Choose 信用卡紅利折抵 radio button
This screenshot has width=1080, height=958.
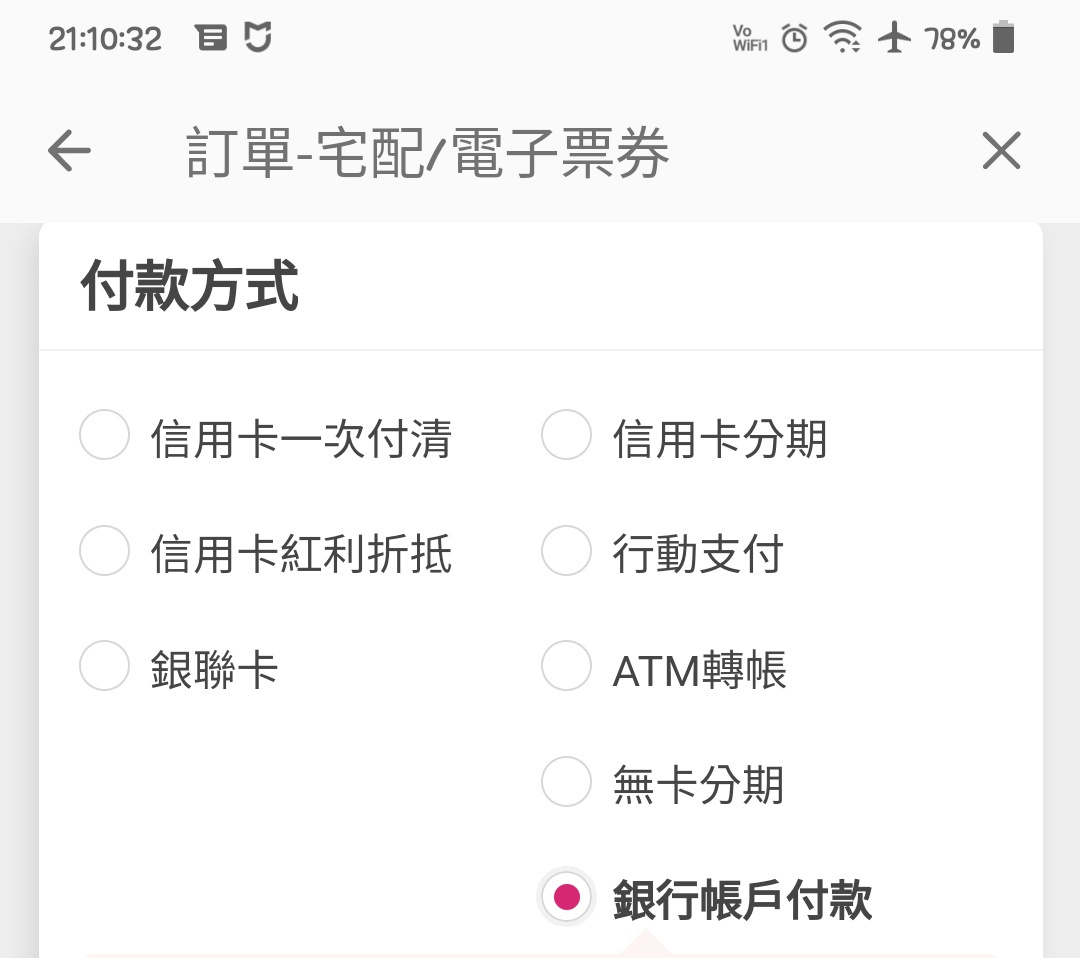coord(105,552)
